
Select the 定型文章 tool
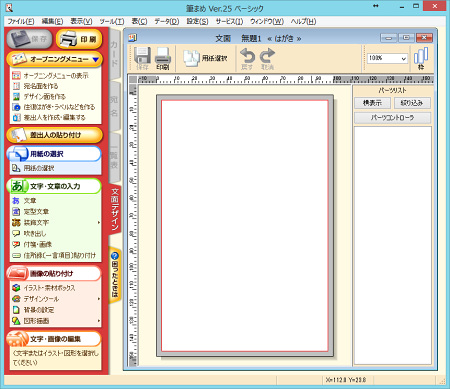(31, 212)
